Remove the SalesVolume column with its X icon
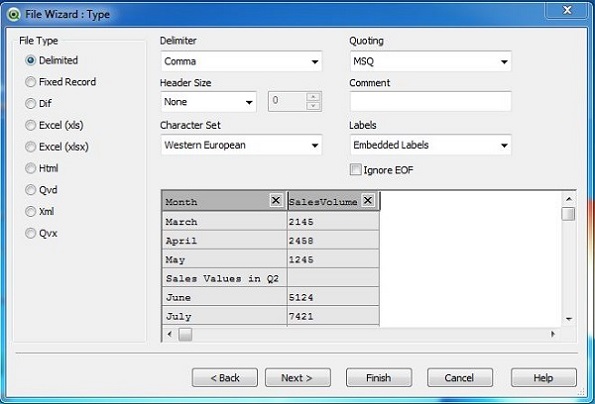 point(368,200)
